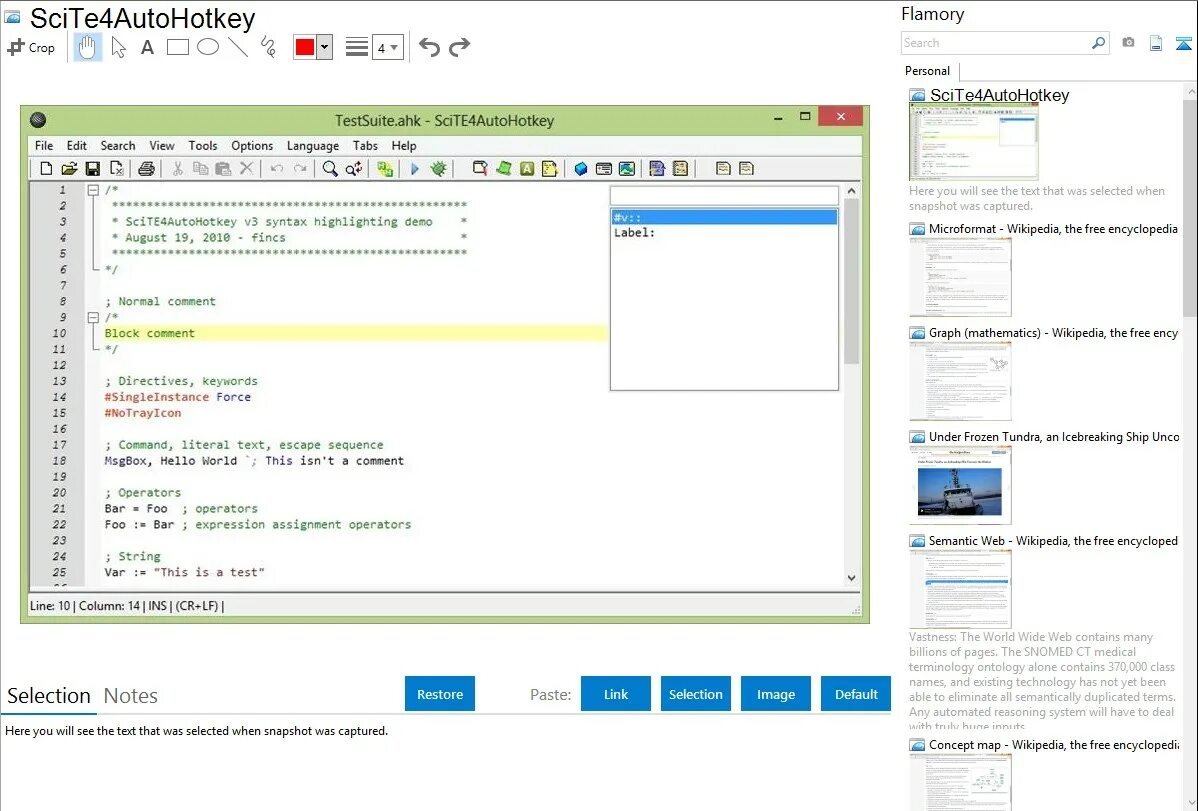This screenshot has width=1198, height=811.
Task: Select the arrow pointer tool
Action: point(118,47)
